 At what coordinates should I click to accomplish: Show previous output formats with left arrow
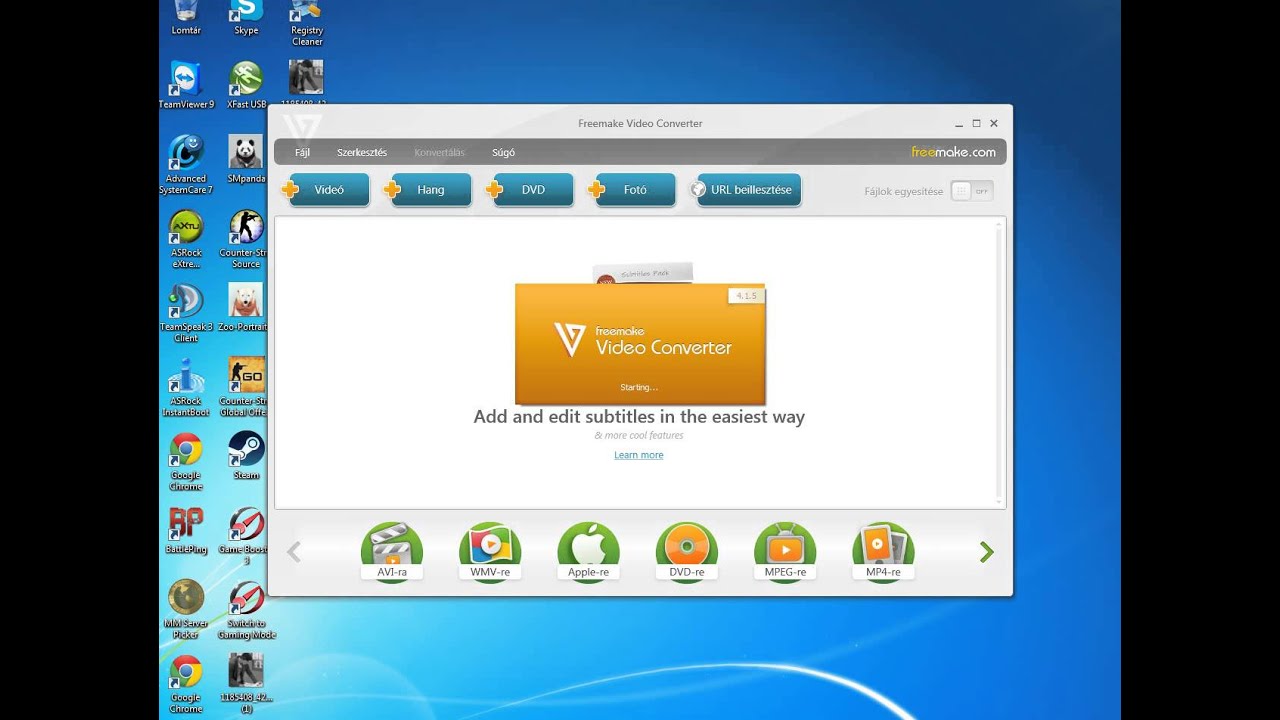(294, 552)
